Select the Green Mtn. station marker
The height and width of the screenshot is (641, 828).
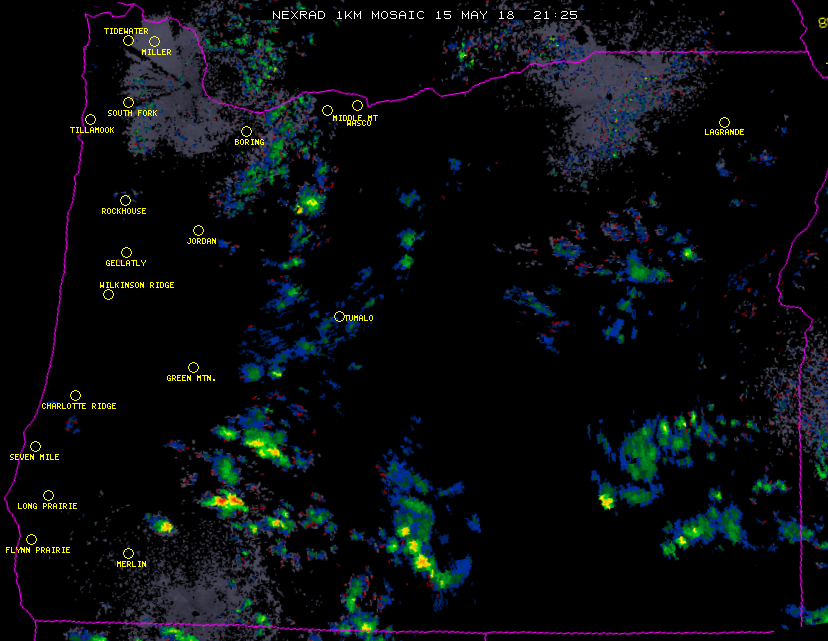pyautogui.click(x=193, y=367)
